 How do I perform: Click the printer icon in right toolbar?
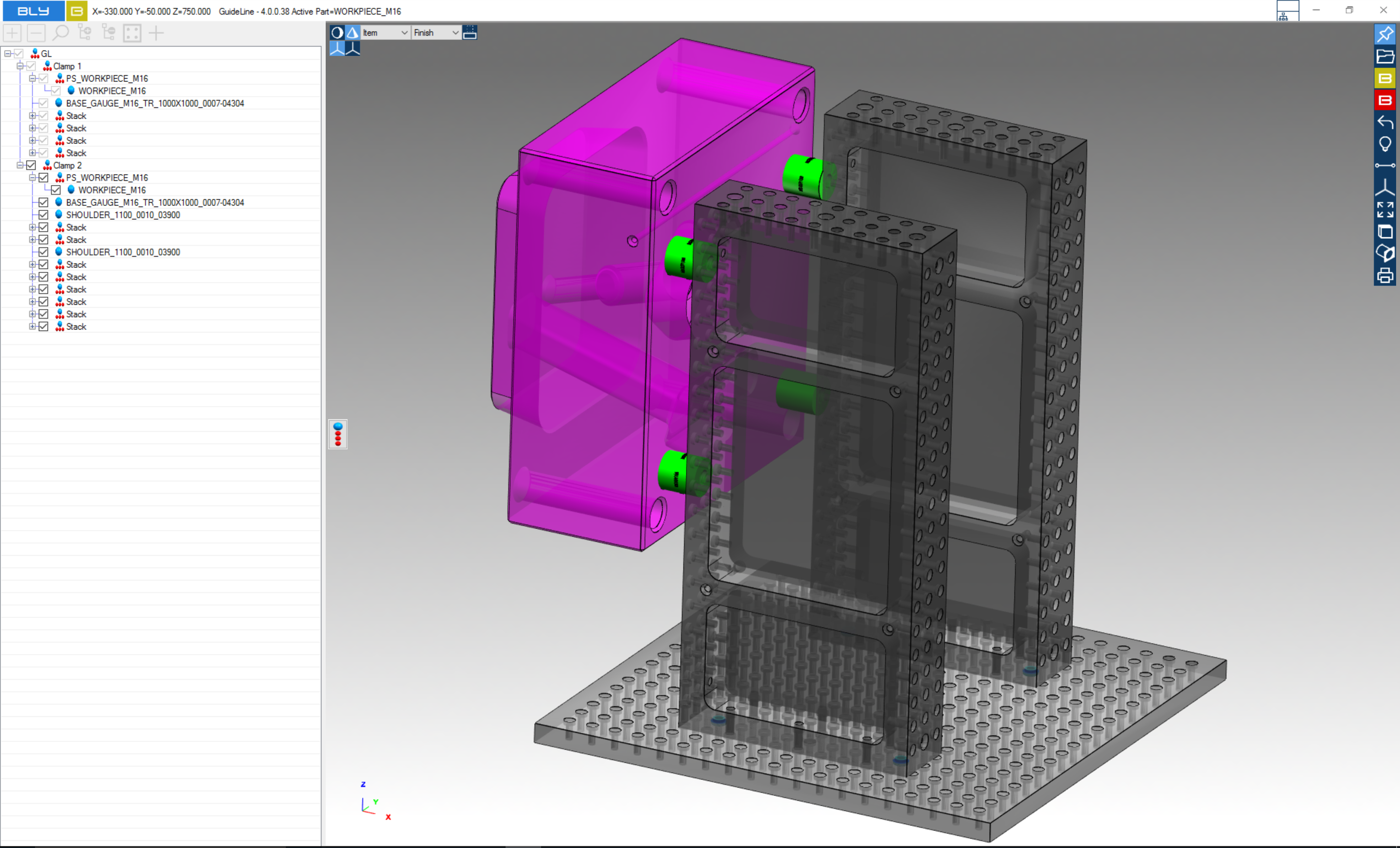1384,276
